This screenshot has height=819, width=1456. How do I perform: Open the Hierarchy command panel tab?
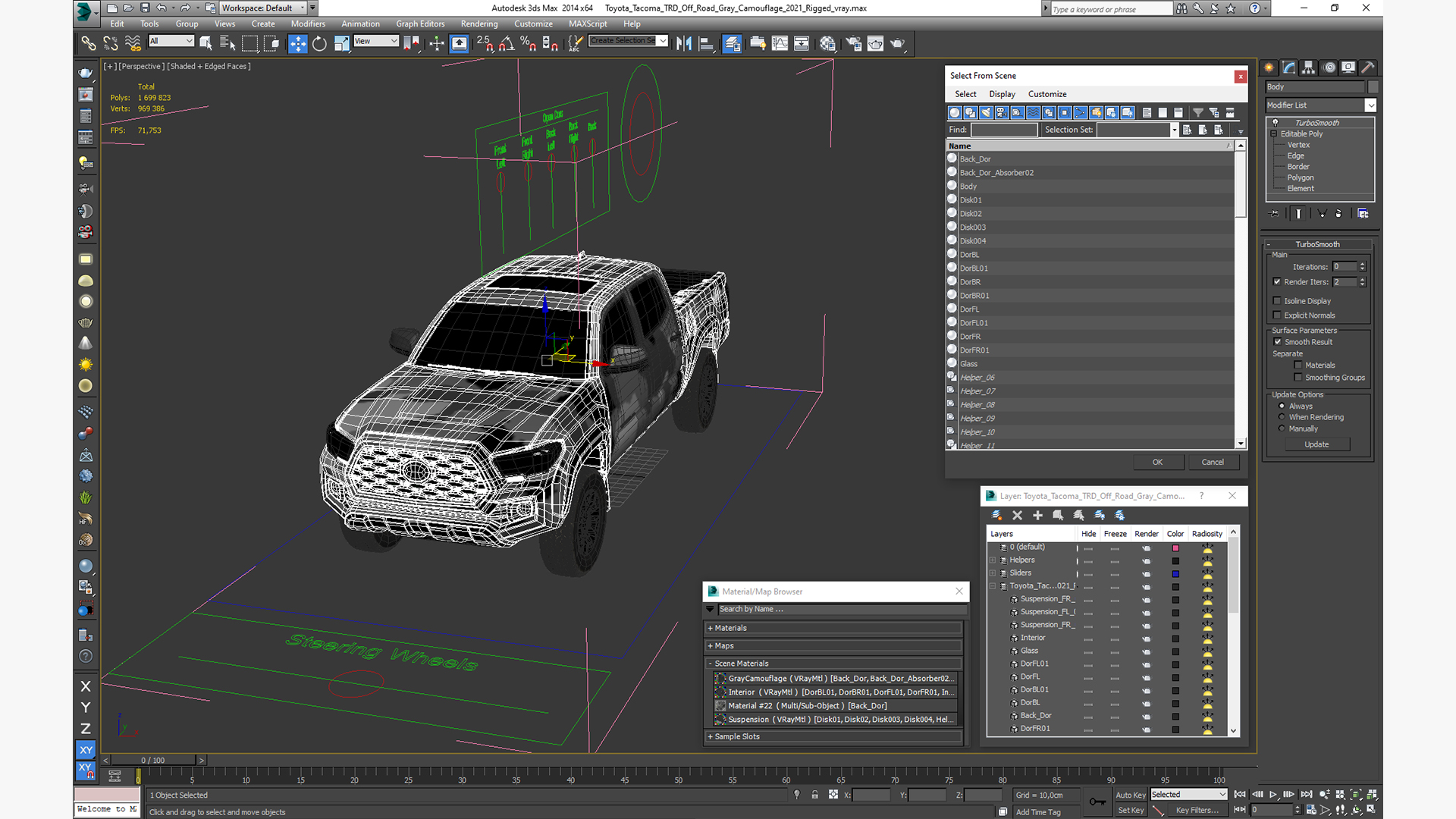[x=1308, y=67]
